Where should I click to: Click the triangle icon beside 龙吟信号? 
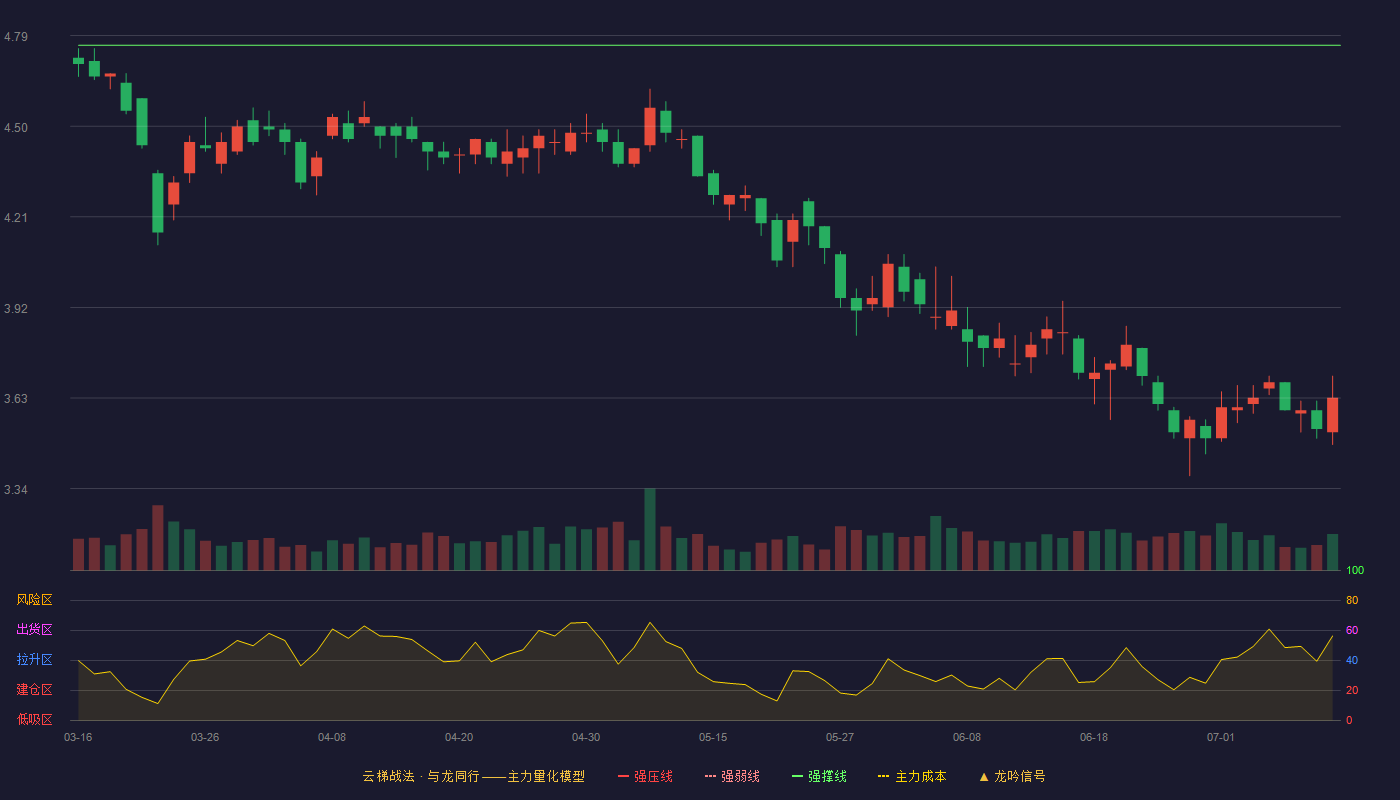(983, 776)
